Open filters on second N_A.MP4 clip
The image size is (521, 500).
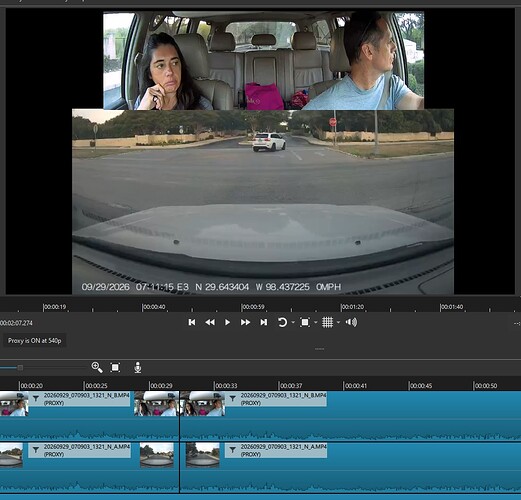[232, 450]
